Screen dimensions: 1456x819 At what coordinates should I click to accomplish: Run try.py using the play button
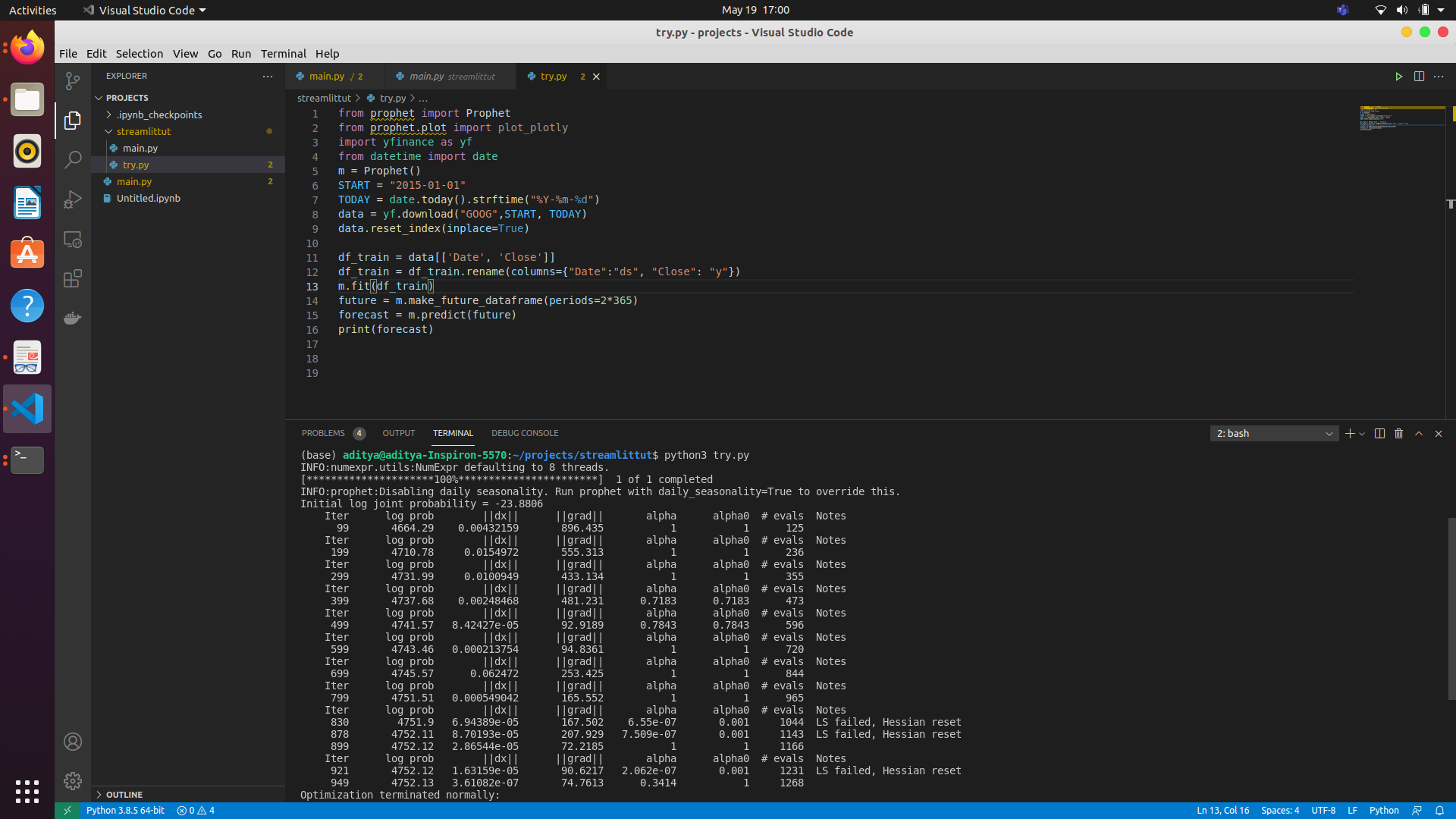[1399, 76]
